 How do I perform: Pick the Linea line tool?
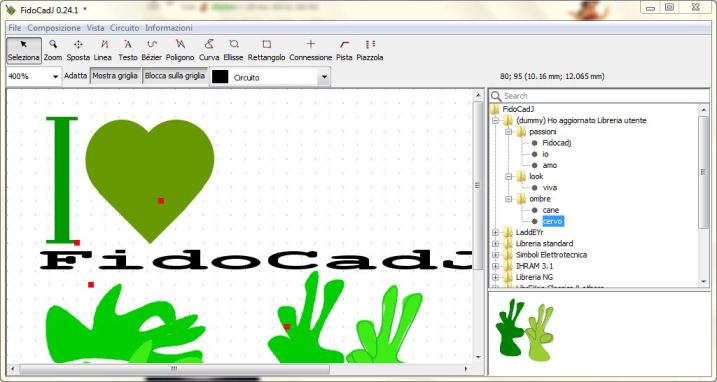coord(103,50)
